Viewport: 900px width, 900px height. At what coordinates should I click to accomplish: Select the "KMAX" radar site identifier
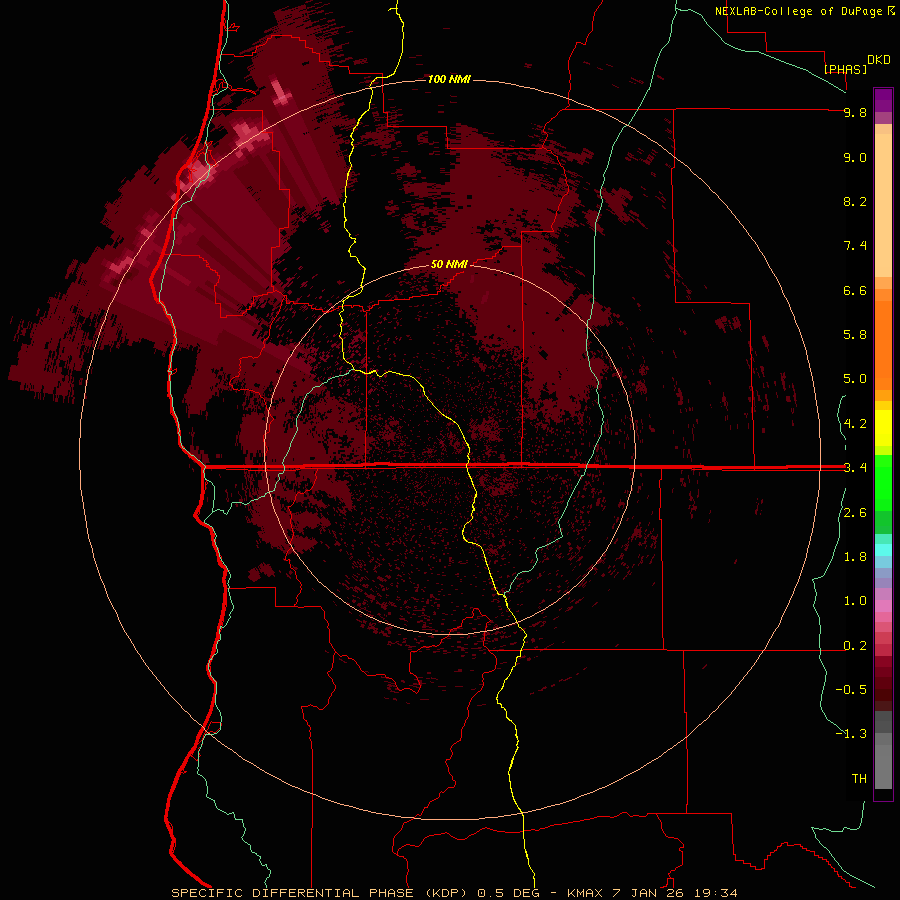pyautogui.click(x=585, y=893)
